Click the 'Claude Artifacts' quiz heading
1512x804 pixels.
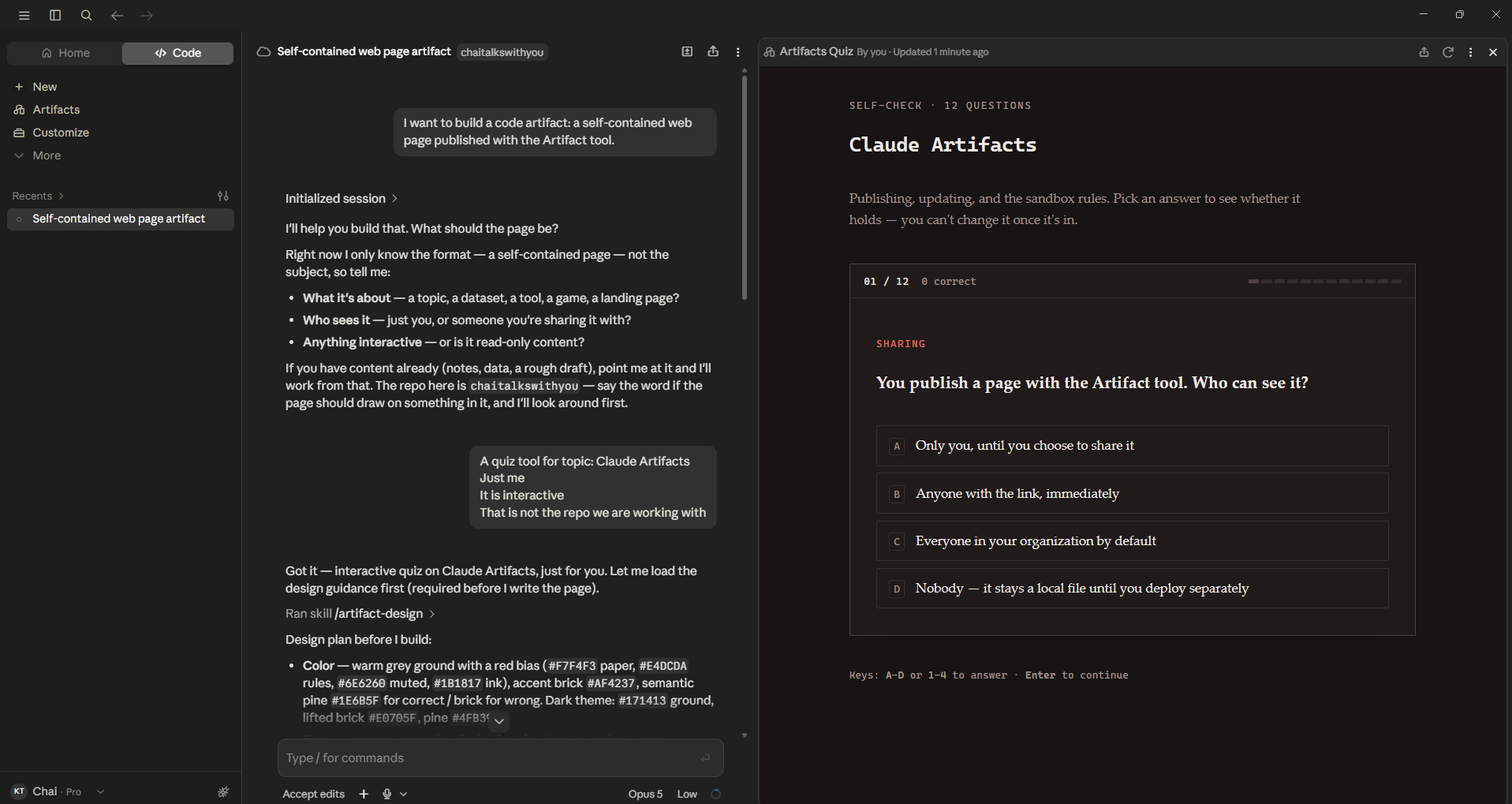[943, 145]
